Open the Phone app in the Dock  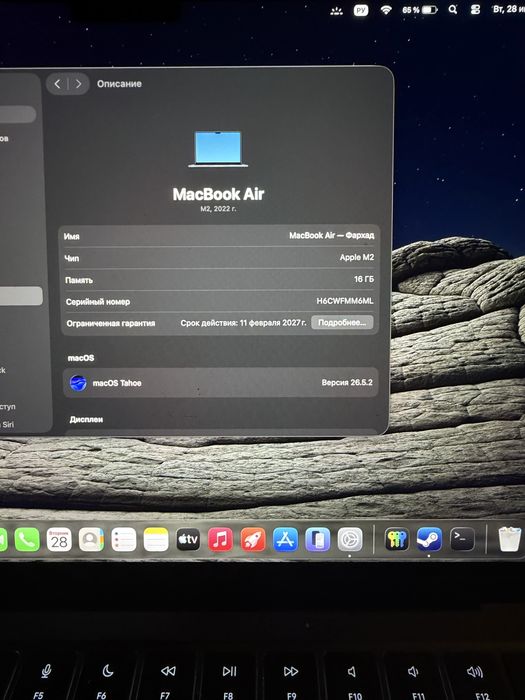tap(27, 540)
